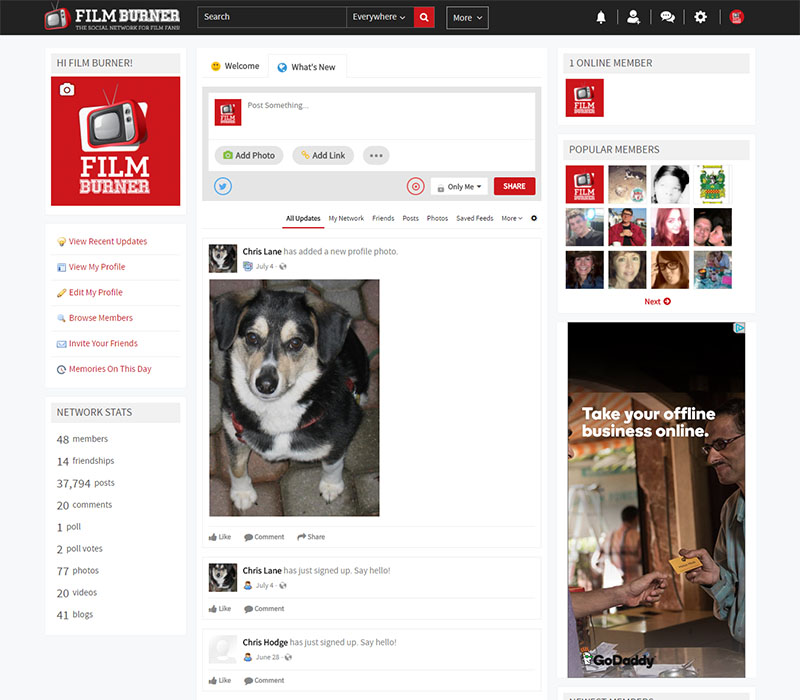The image size is (800, 700).
Task: Open the Only Me privacy dropdown
Action: click(460, 186)
